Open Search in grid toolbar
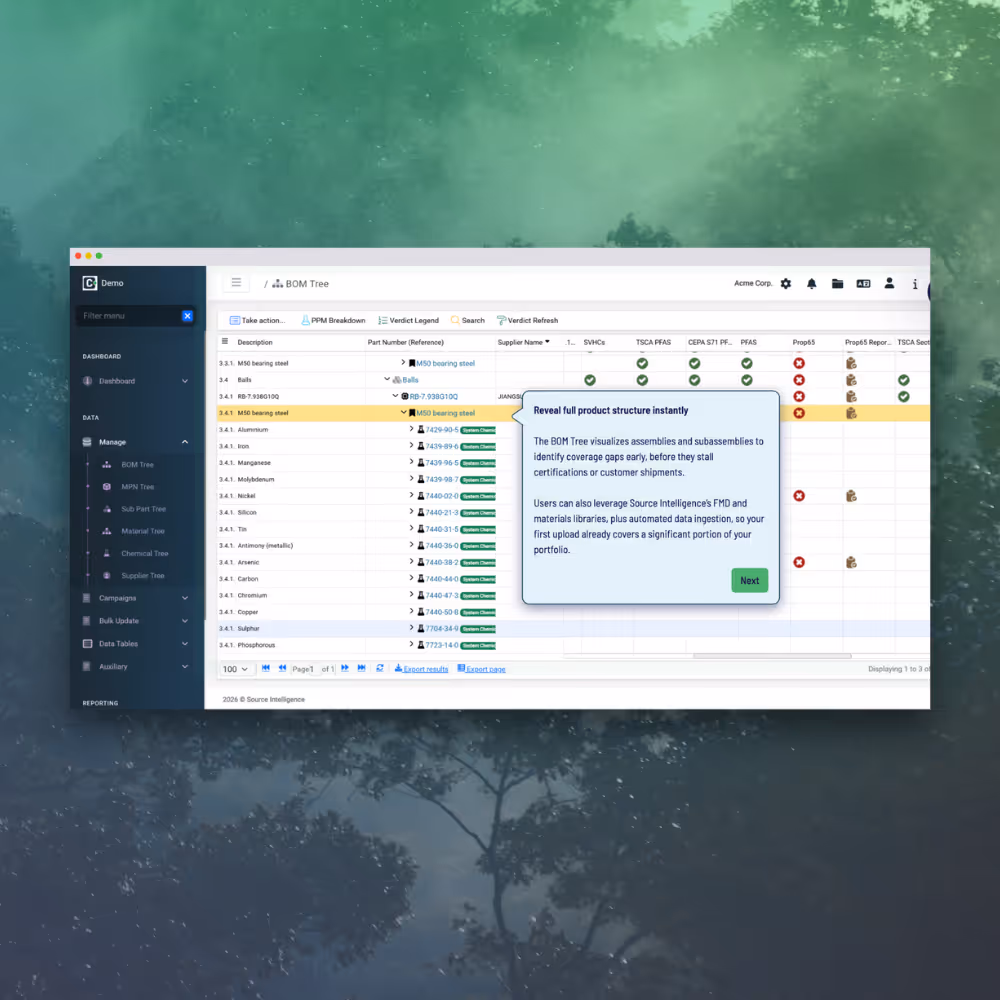The width and height of the screenshot is (1000, 1000). (467, 320)
